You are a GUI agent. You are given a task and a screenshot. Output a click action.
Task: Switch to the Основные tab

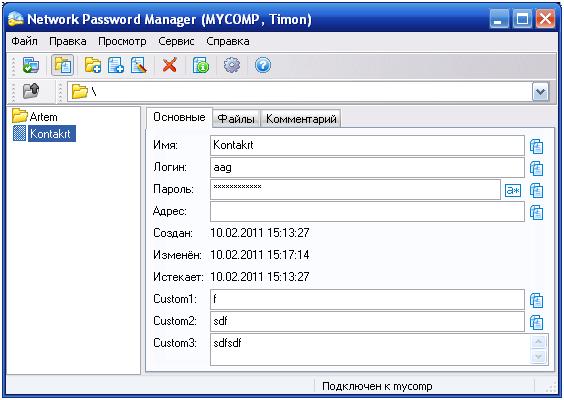coord(179,117)
